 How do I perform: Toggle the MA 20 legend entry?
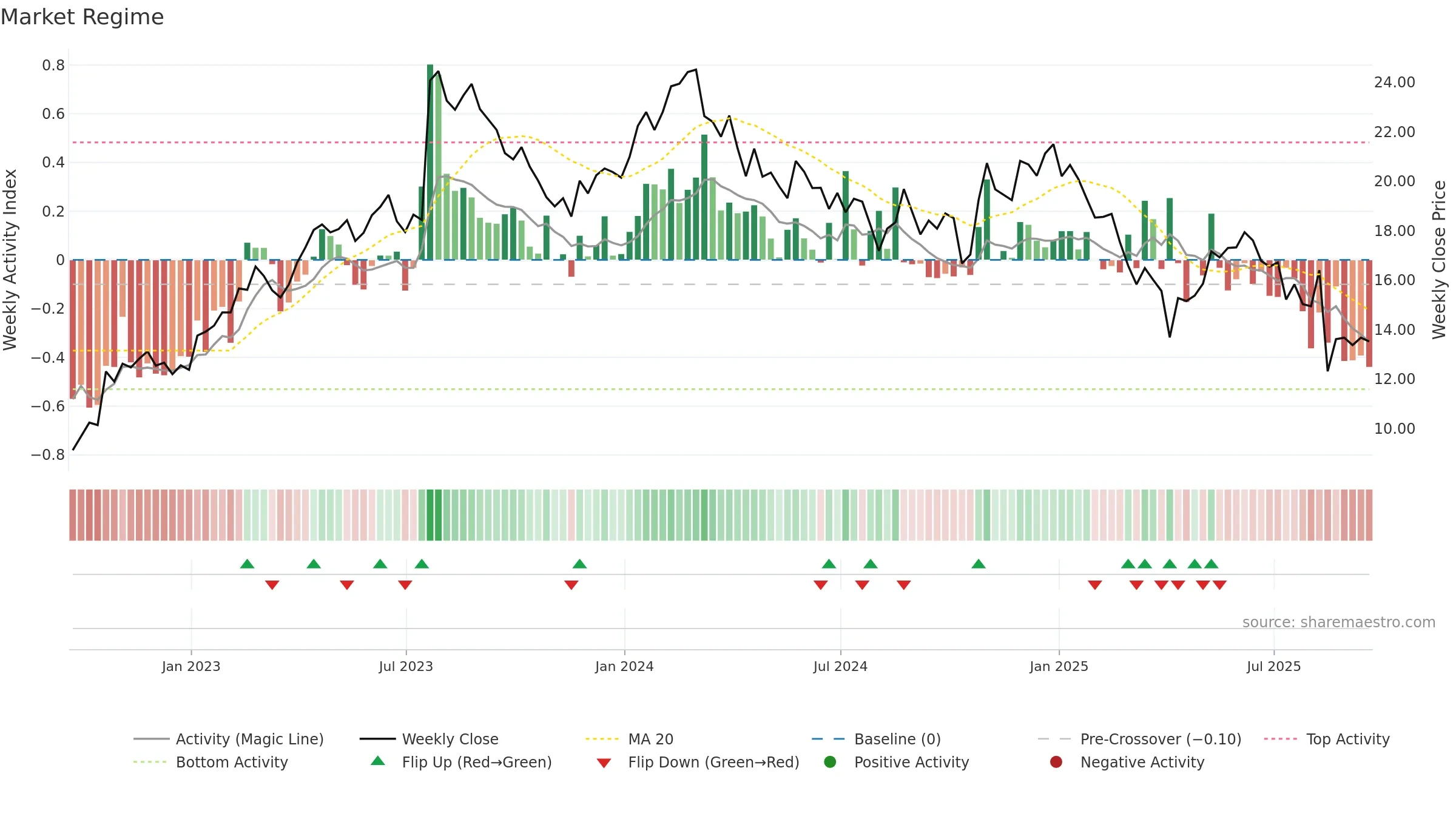[x=629, y=739]
